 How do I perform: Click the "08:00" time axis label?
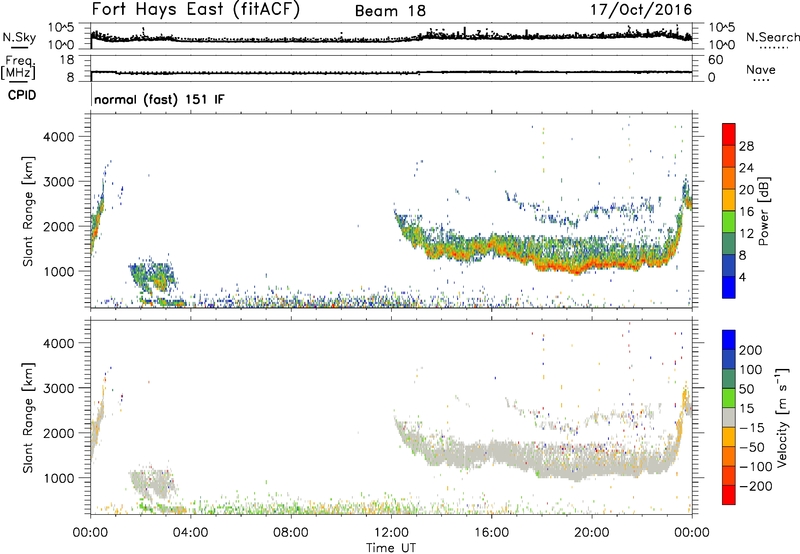[x=291, y=533]
